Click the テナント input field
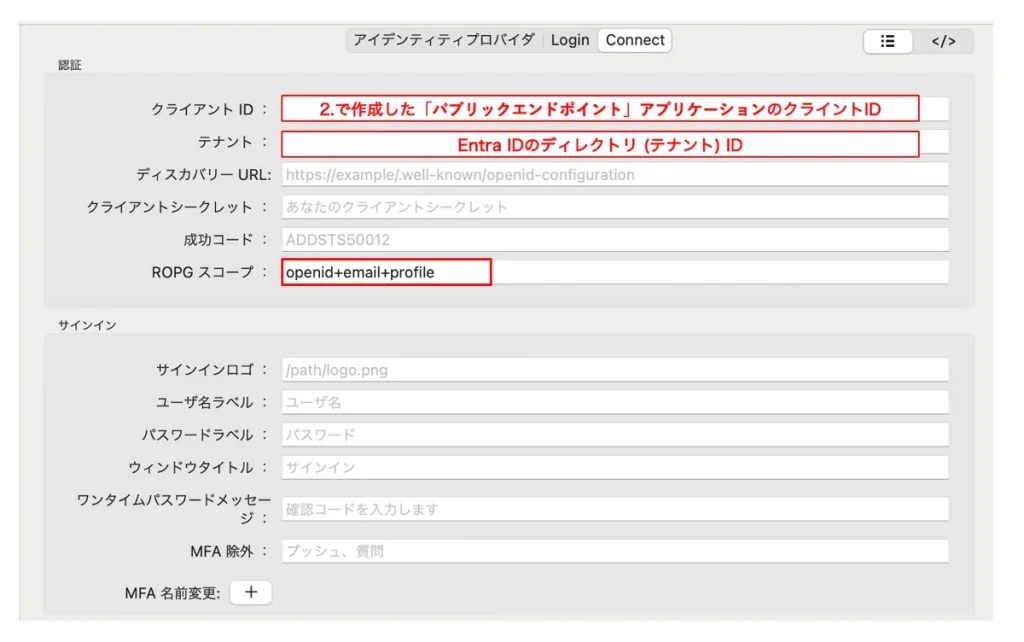 614,144
